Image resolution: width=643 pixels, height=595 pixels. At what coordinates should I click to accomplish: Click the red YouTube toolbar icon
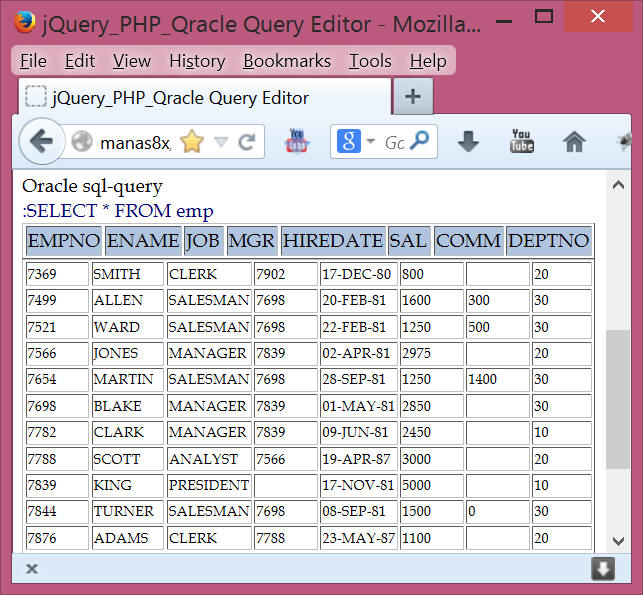click(298, 142)
